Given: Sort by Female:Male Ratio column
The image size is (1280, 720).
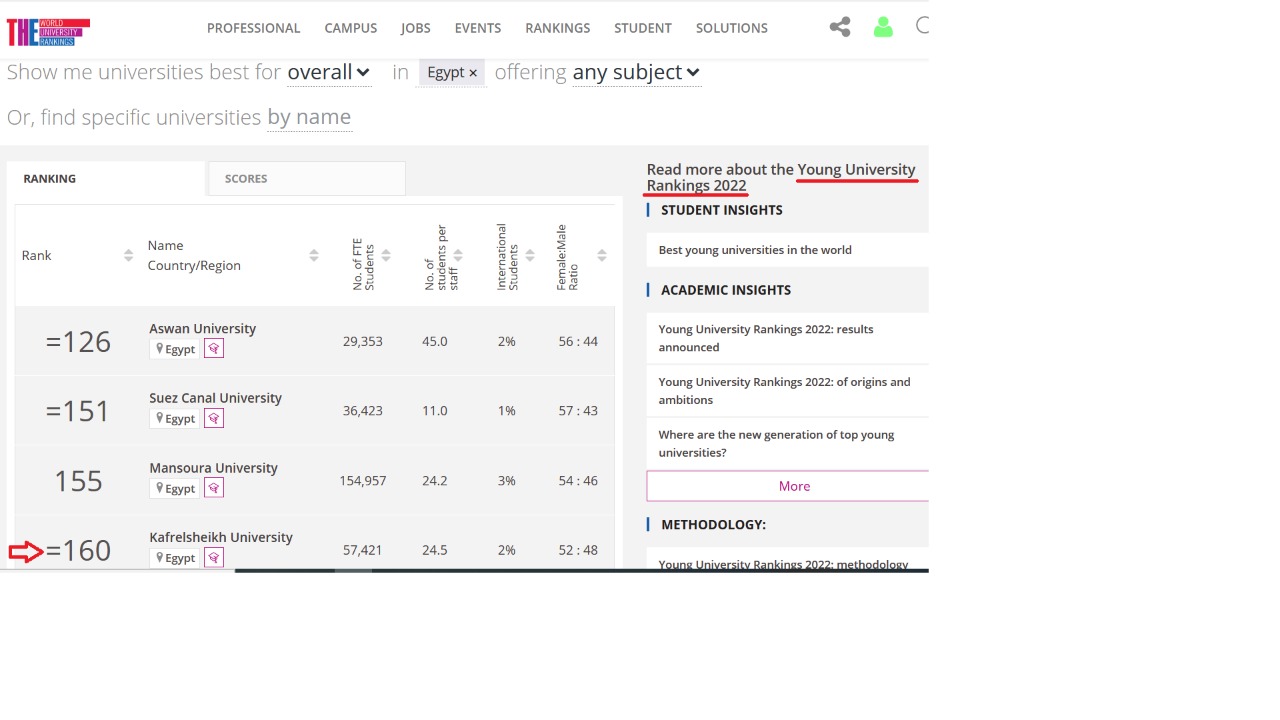Looking at the screenshot, I should [601, 255].
